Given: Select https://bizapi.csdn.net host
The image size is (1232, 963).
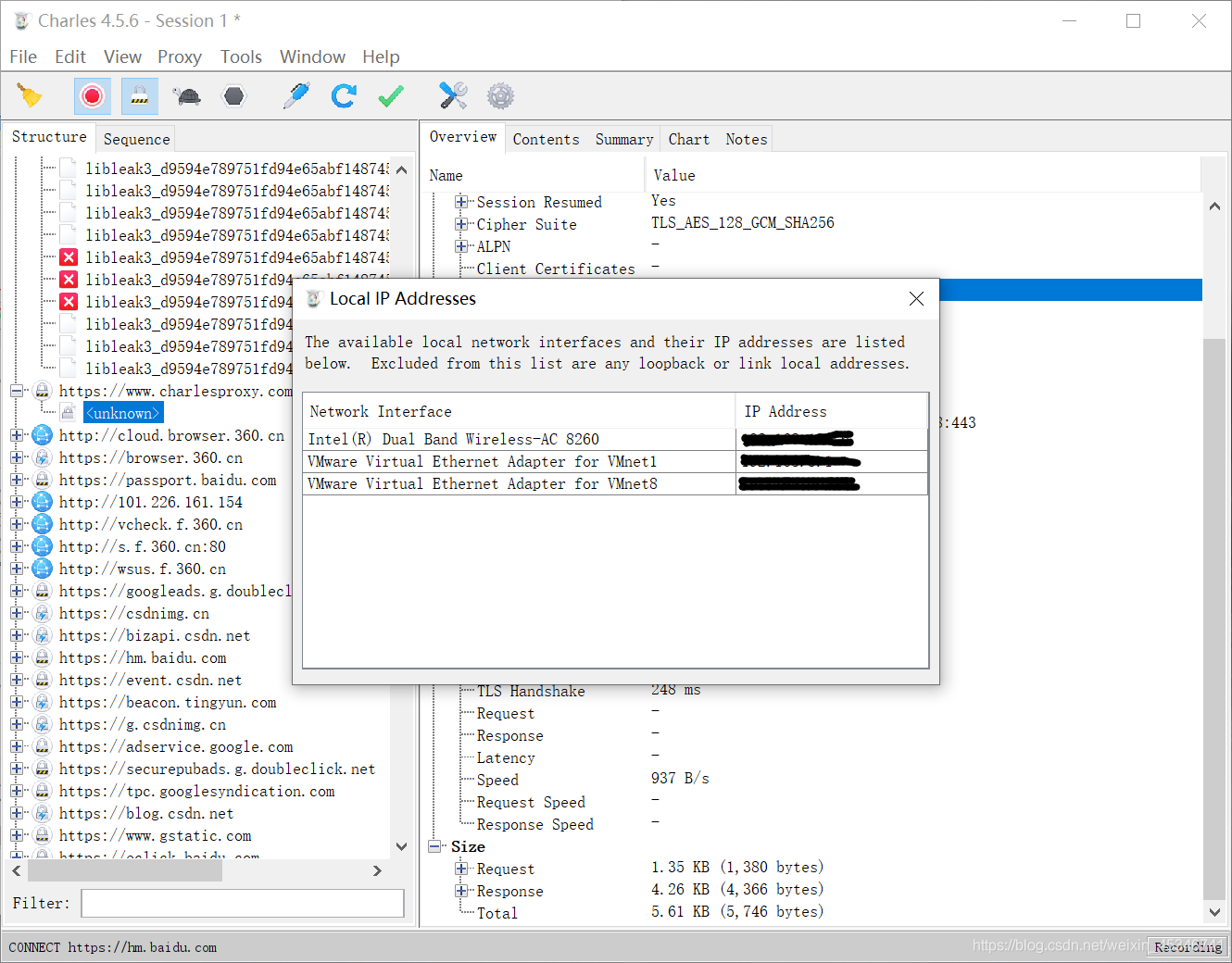Looking at the screenshot, I should pyautogui.click(x=155, y=635).
